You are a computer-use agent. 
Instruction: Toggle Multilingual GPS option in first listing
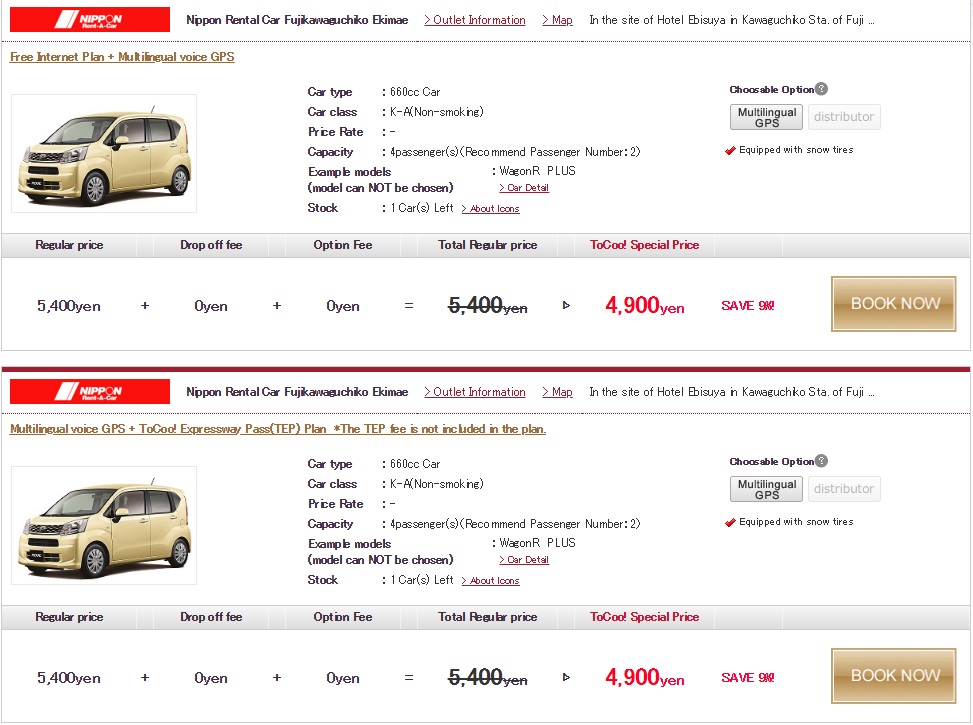tap(766, 117)
